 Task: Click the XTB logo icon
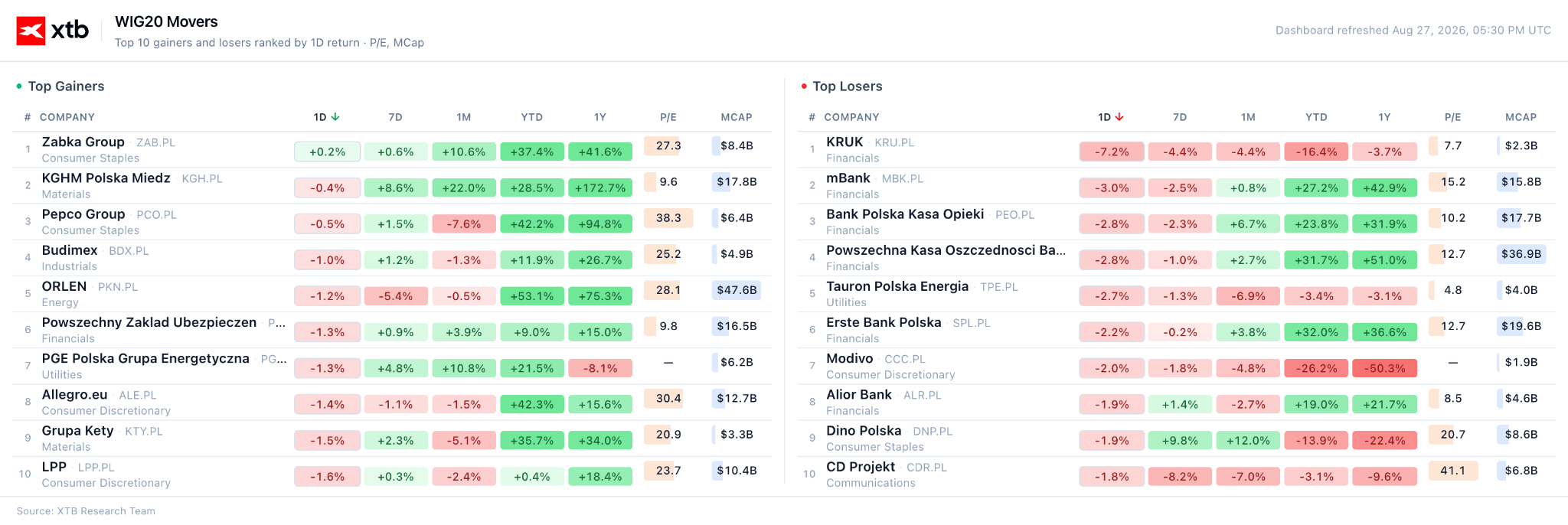click(31, 31)
